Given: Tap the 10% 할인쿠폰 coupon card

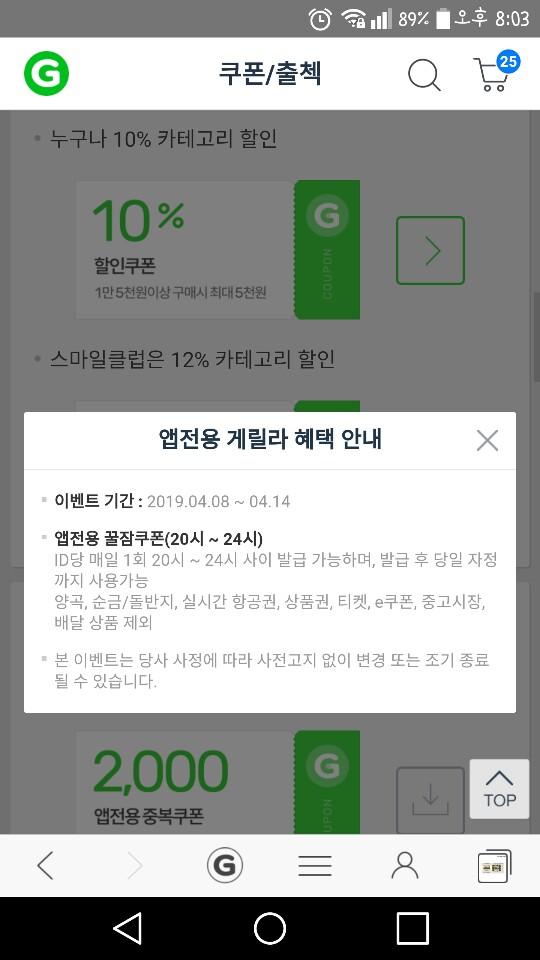Looking at the screenshot, I should point(218,250).
